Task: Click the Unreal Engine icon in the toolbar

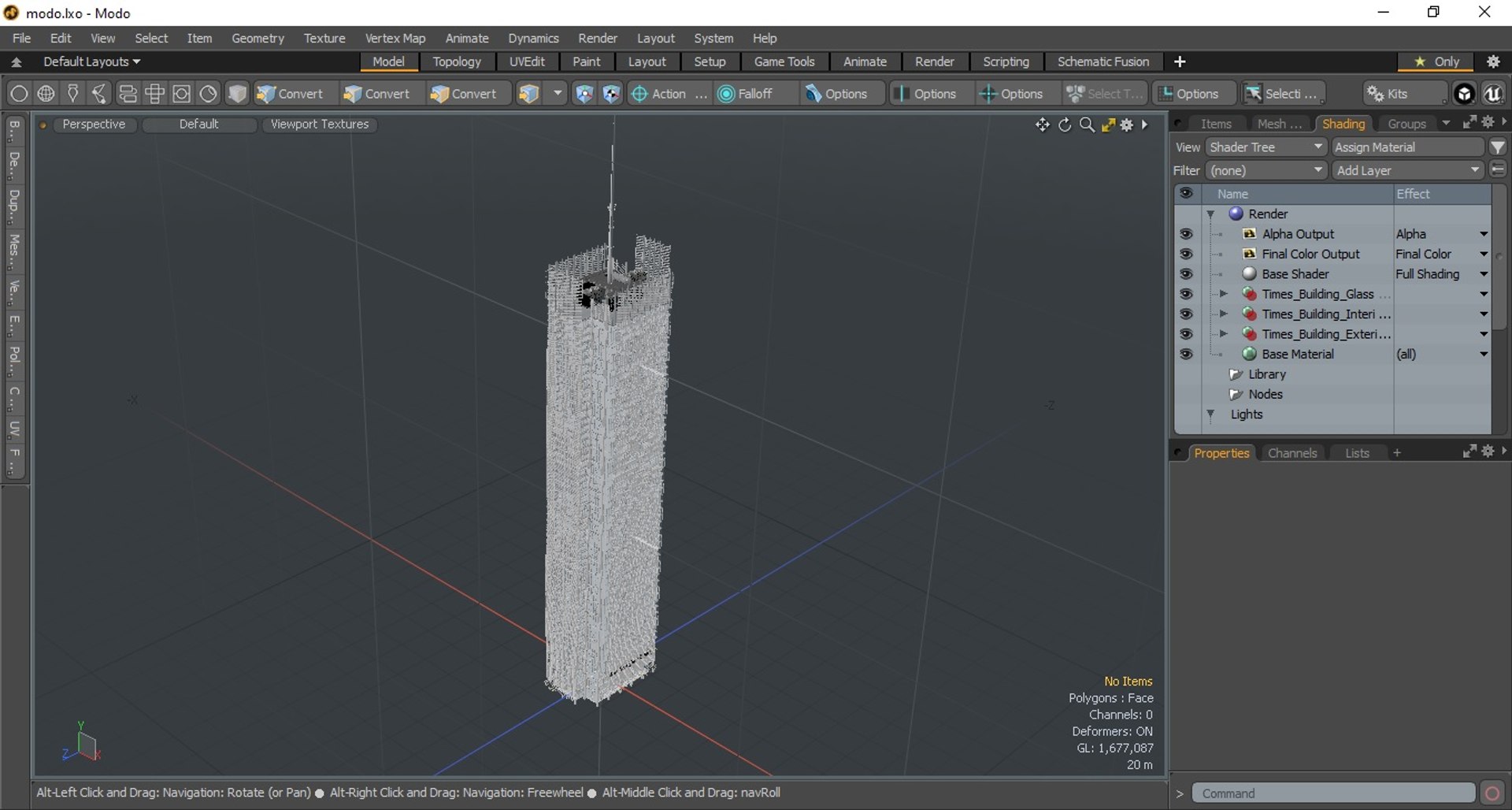Action: [1492, 94]
